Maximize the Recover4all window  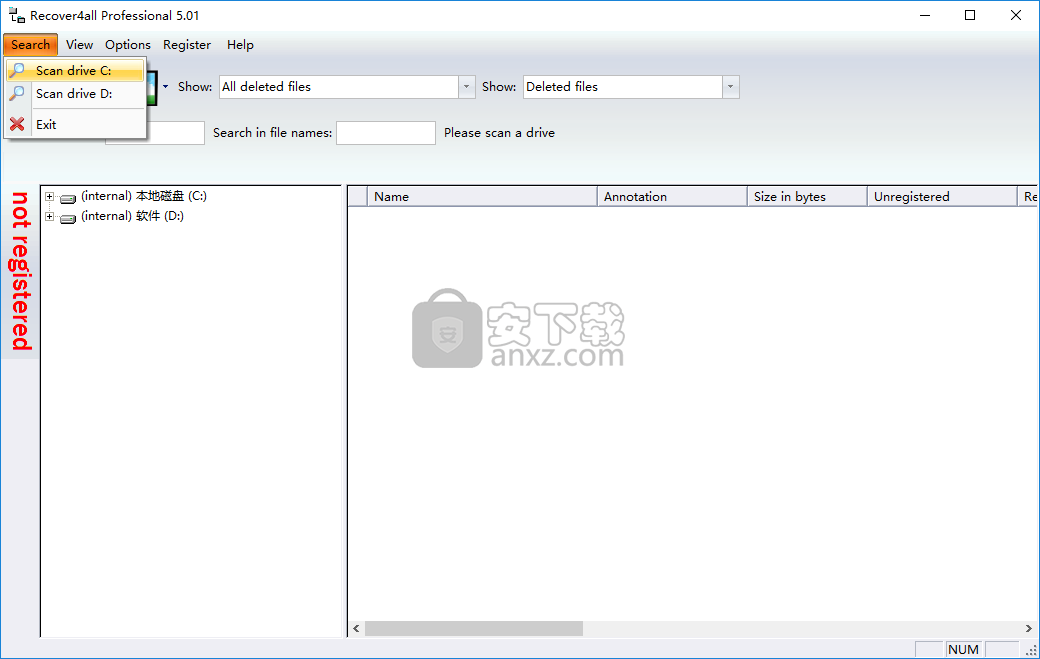click(x=970, y=15)
